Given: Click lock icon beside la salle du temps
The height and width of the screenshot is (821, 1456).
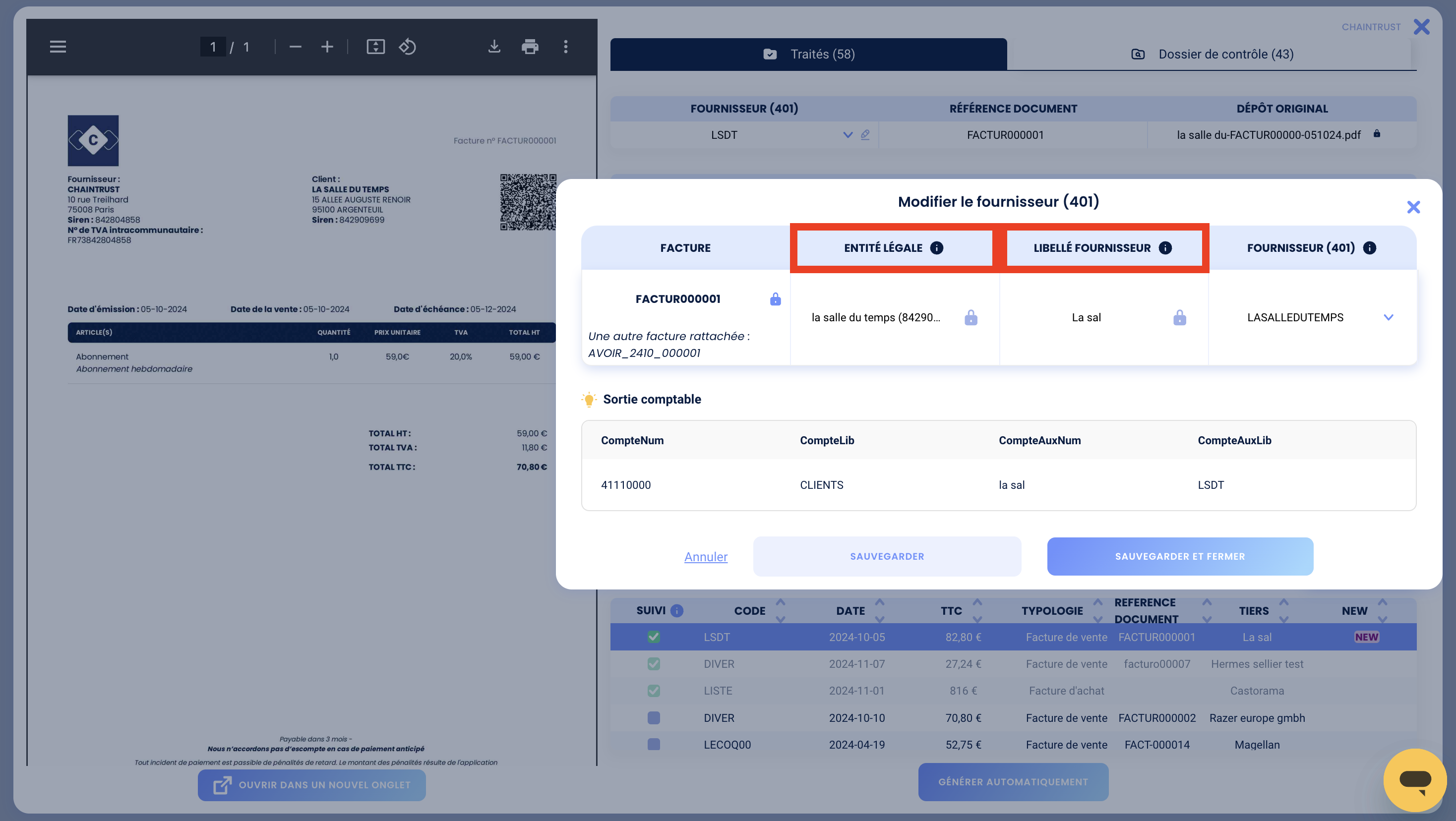Looking at the screenshot, I should pos(971,318).
